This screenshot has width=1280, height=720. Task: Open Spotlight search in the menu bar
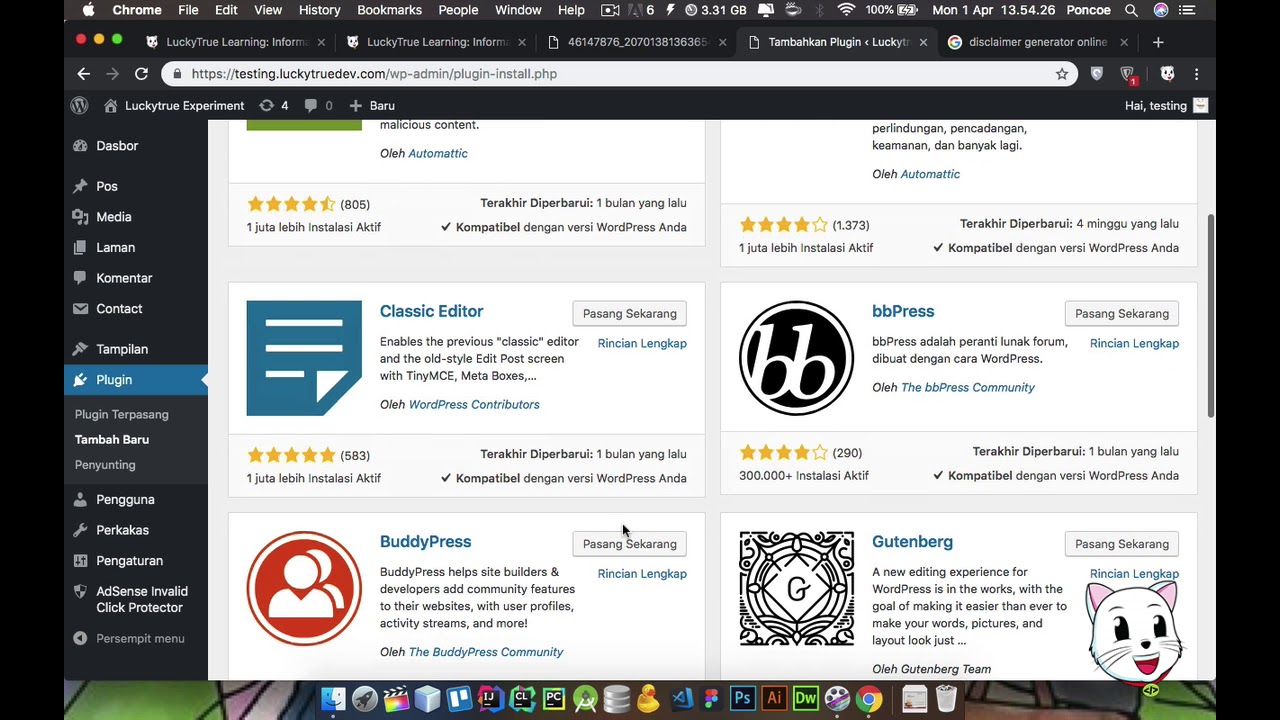(1131, 10)
